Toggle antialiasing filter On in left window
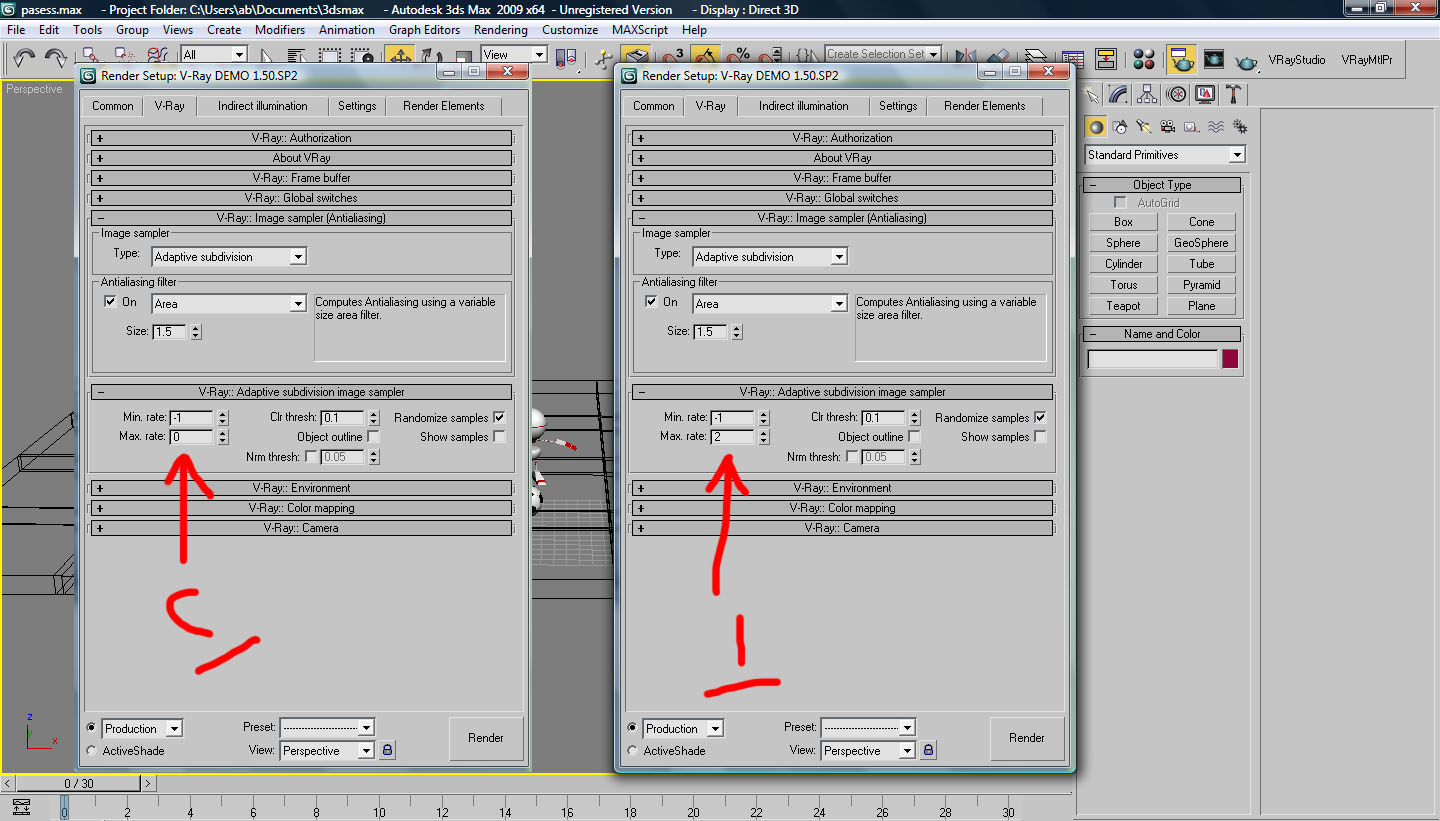The height and width of the screenshot is (821, 1440). (x=110, y=301)
